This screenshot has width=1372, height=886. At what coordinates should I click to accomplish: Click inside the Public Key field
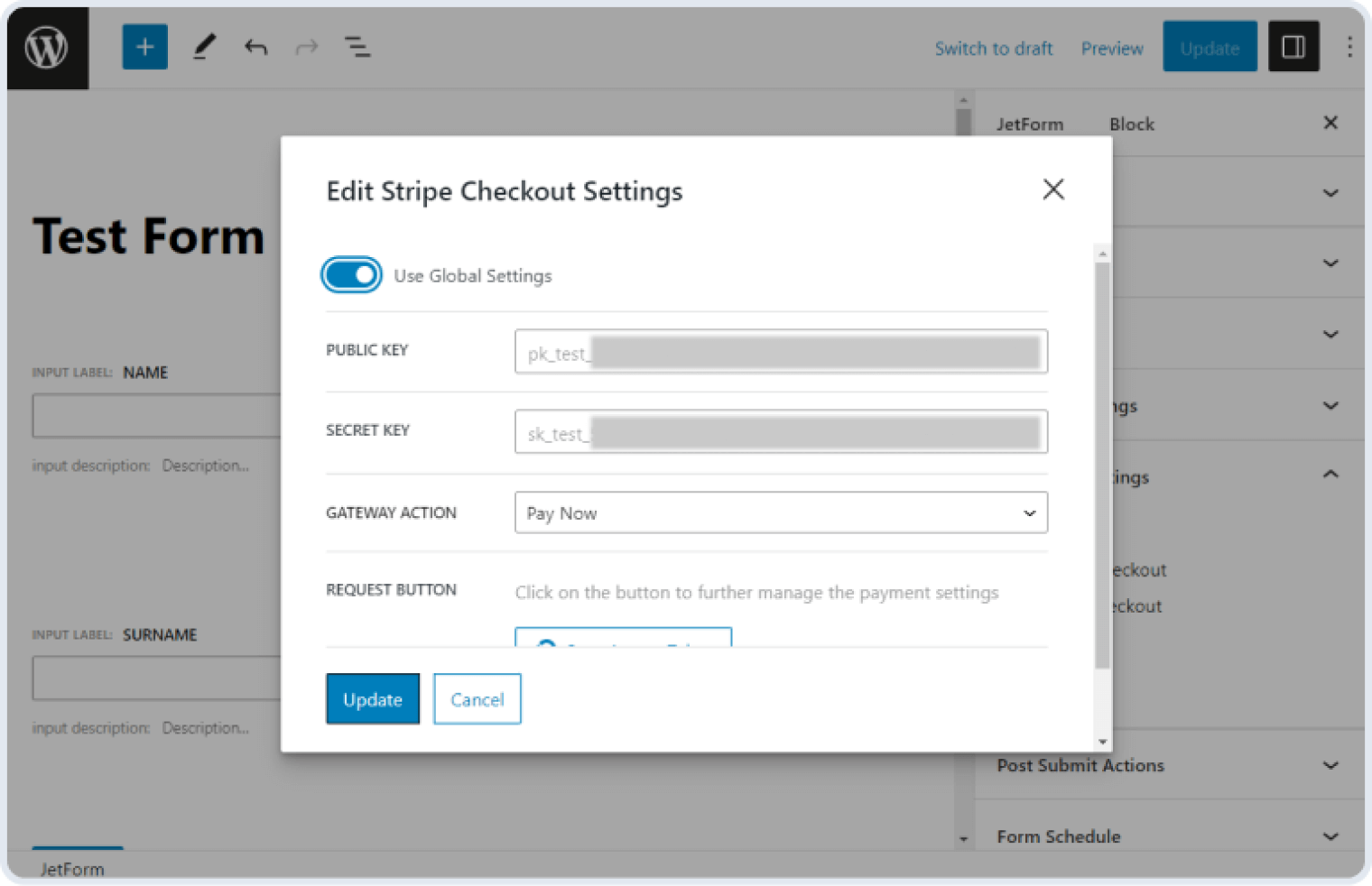pyautogui.click(x=780, y=352)
